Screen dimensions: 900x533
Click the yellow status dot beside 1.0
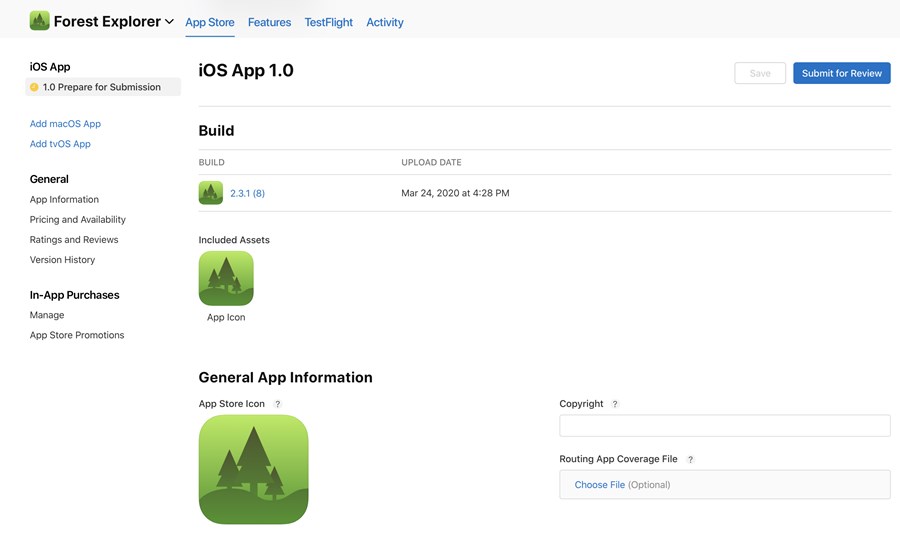click(34, 87)
